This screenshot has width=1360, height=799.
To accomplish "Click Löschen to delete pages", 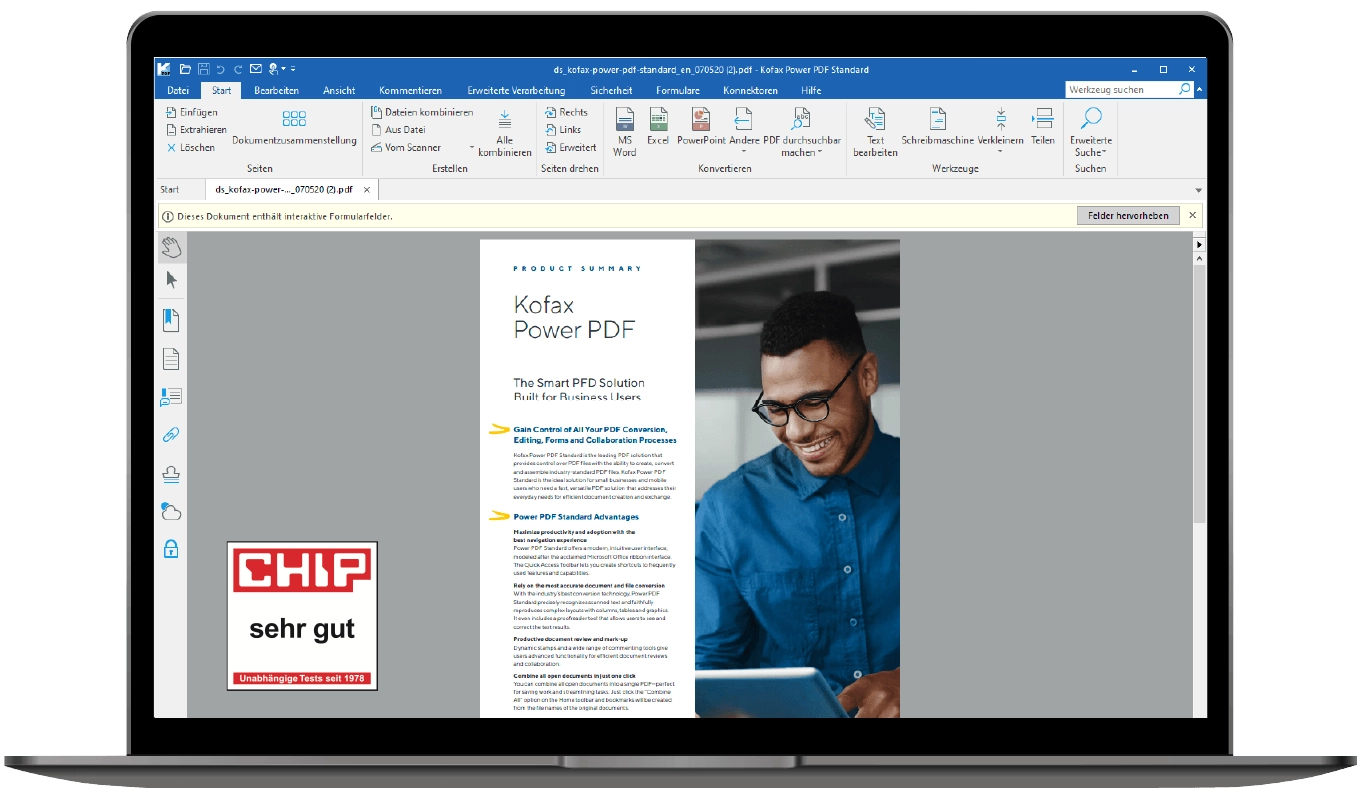I will point(191,147).
